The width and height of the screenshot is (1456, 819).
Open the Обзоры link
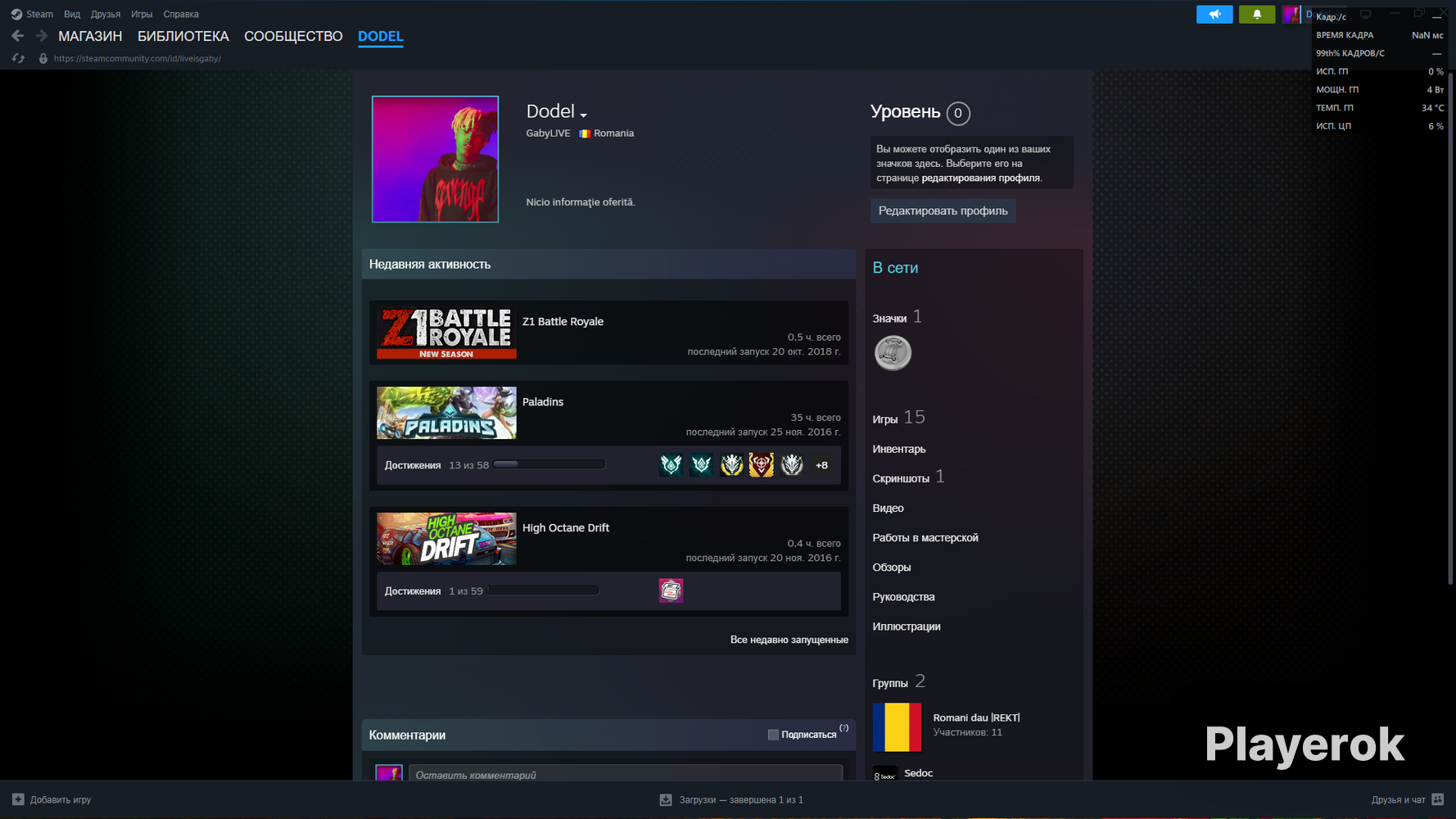coord(892,568)
